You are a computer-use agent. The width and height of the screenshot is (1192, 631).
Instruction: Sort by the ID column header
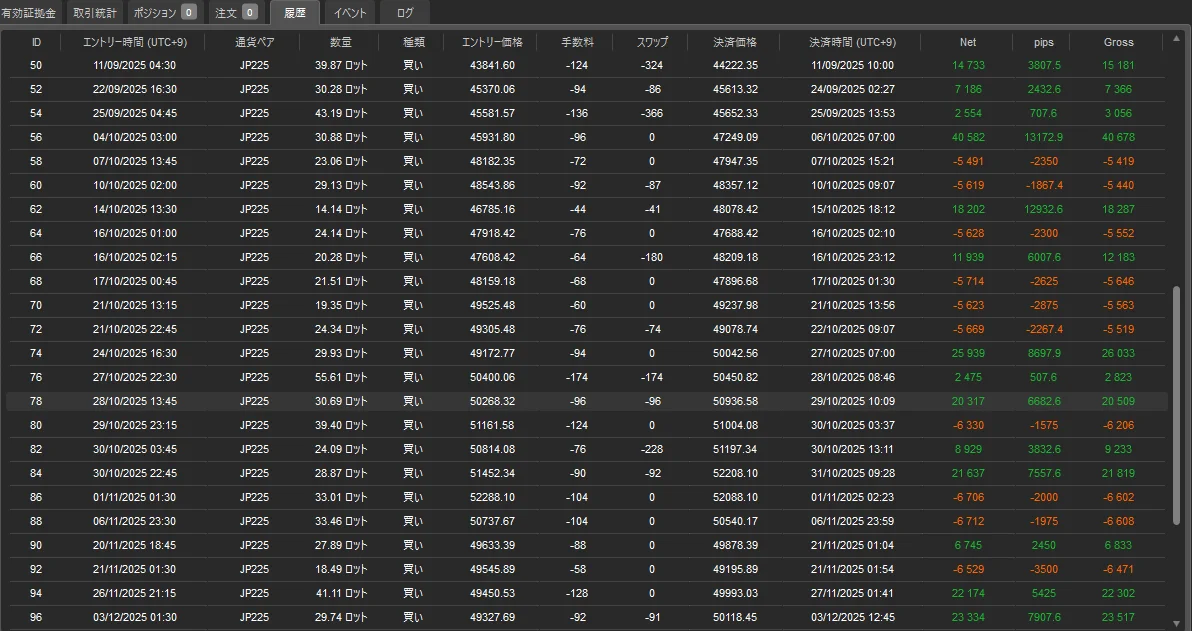37,42
